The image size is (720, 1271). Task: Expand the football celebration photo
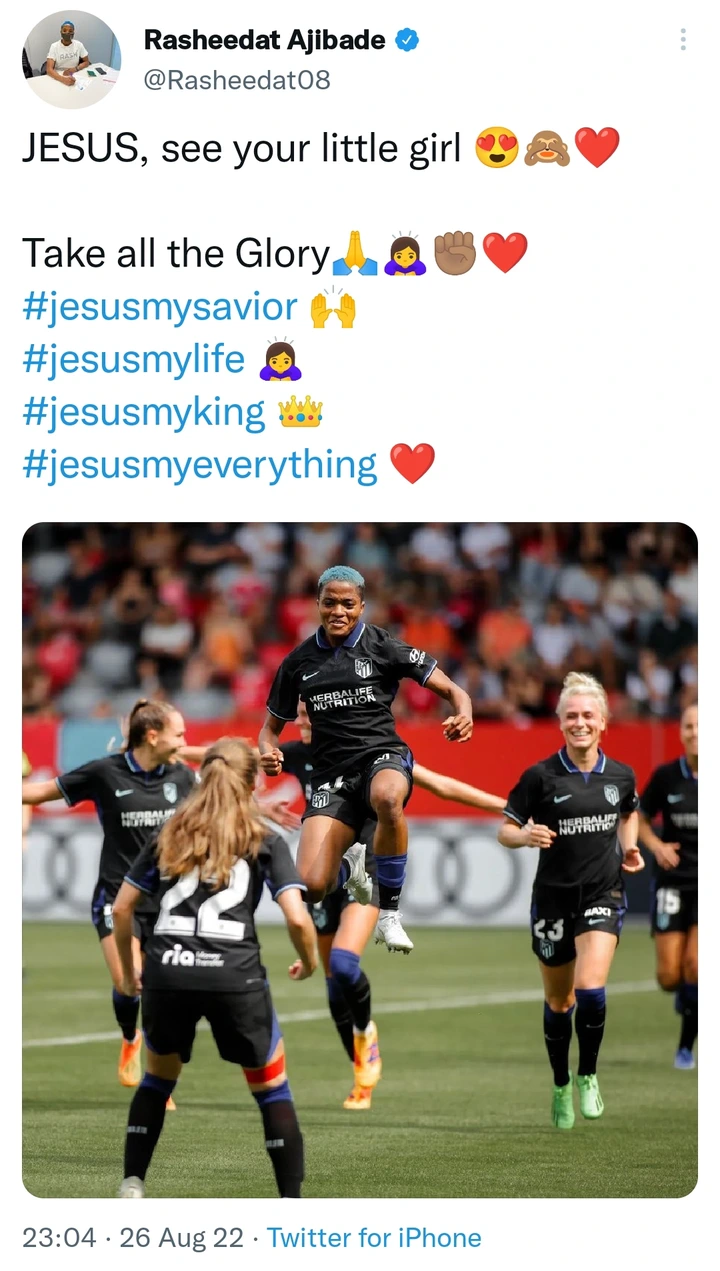(x=360, y=860)
